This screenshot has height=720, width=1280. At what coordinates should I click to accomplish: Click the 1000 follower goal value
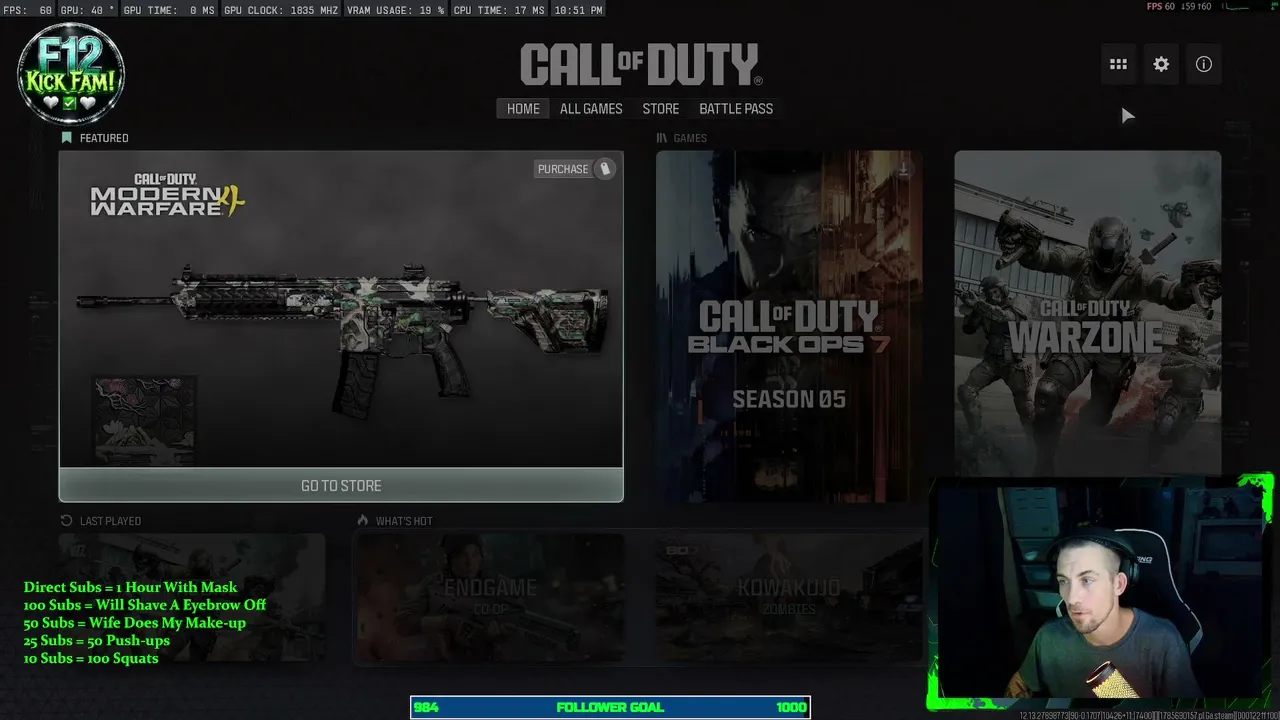(x=791, y=707)
